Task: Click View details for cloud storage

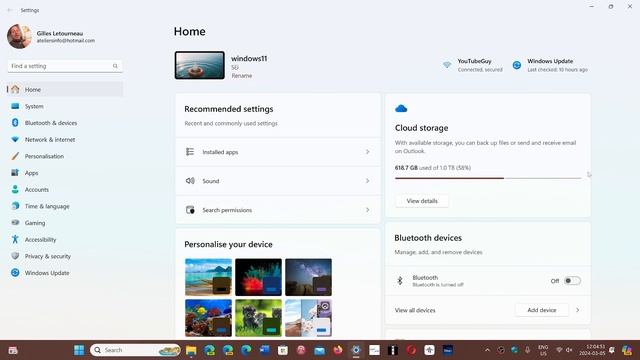Action: pos(422,201)
